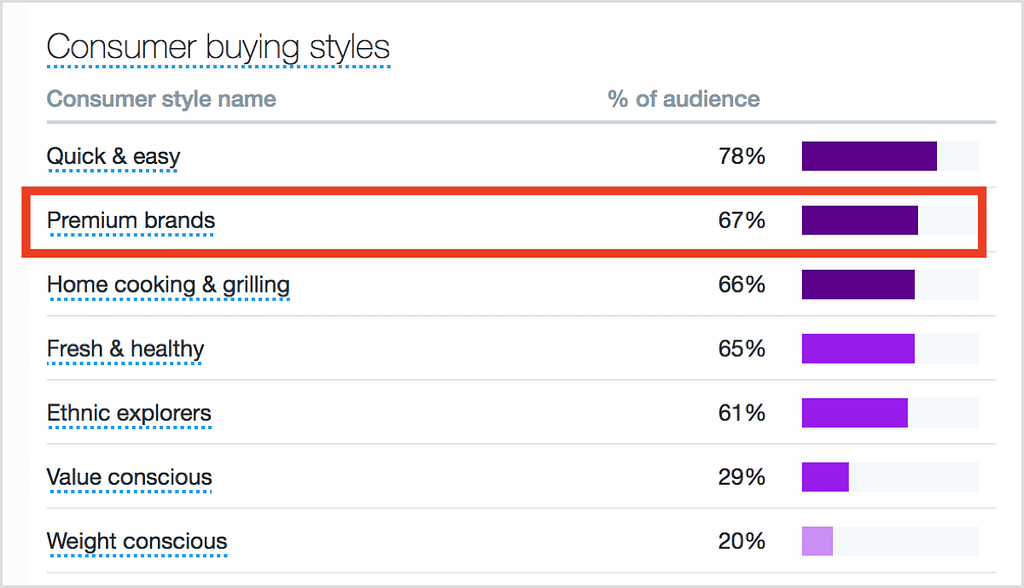Viewport: 1024px width, 588px height.
Task: Click the Value conscious label
Action: pyautogui.click(x=129, y=477)
